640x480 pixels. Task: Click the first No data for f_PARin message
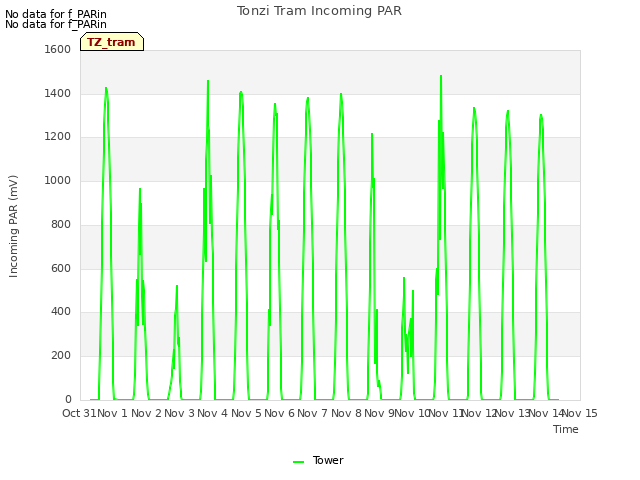tap(56, 14)
